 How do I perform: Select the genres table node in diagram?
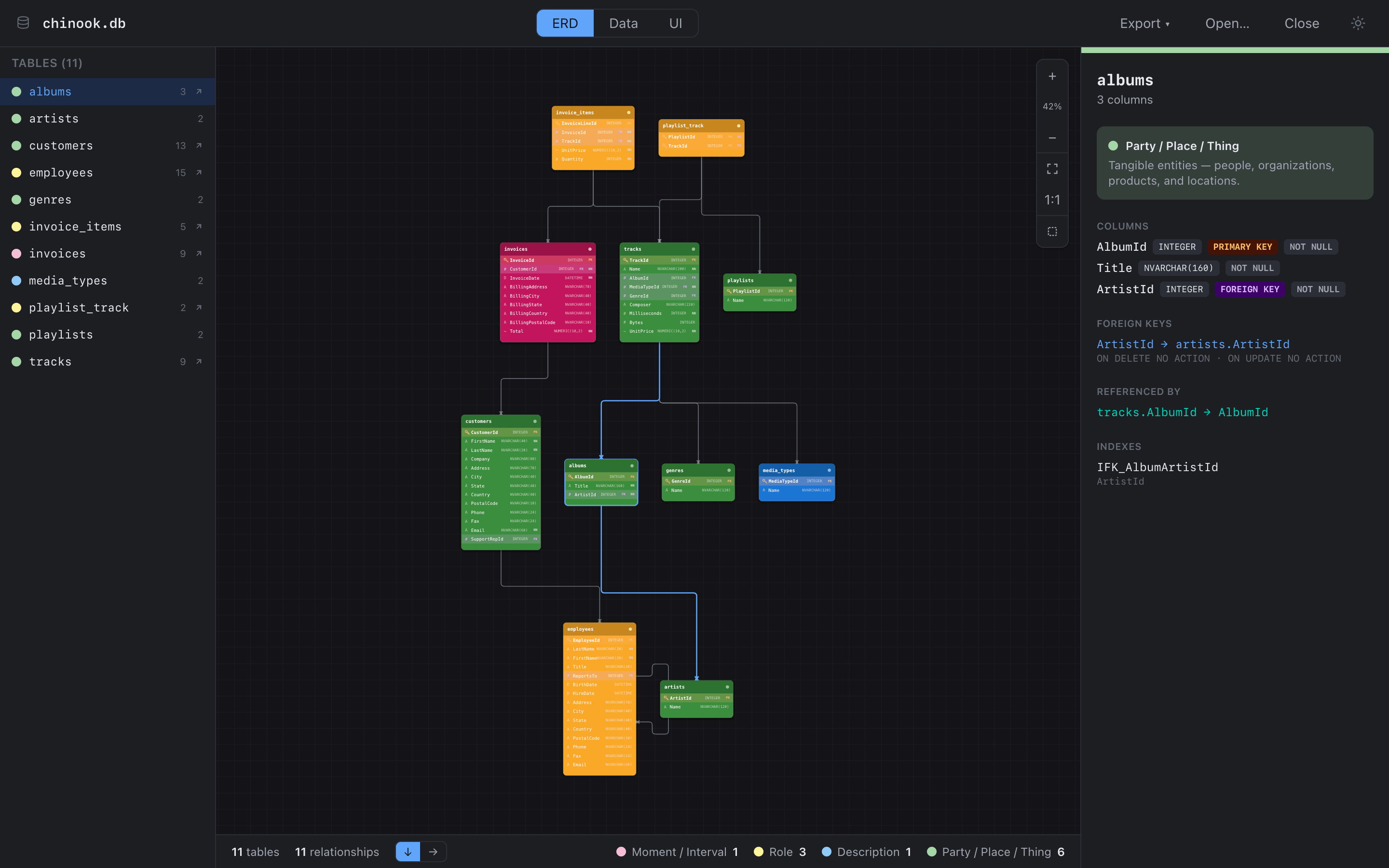click(x=698, y=482)
